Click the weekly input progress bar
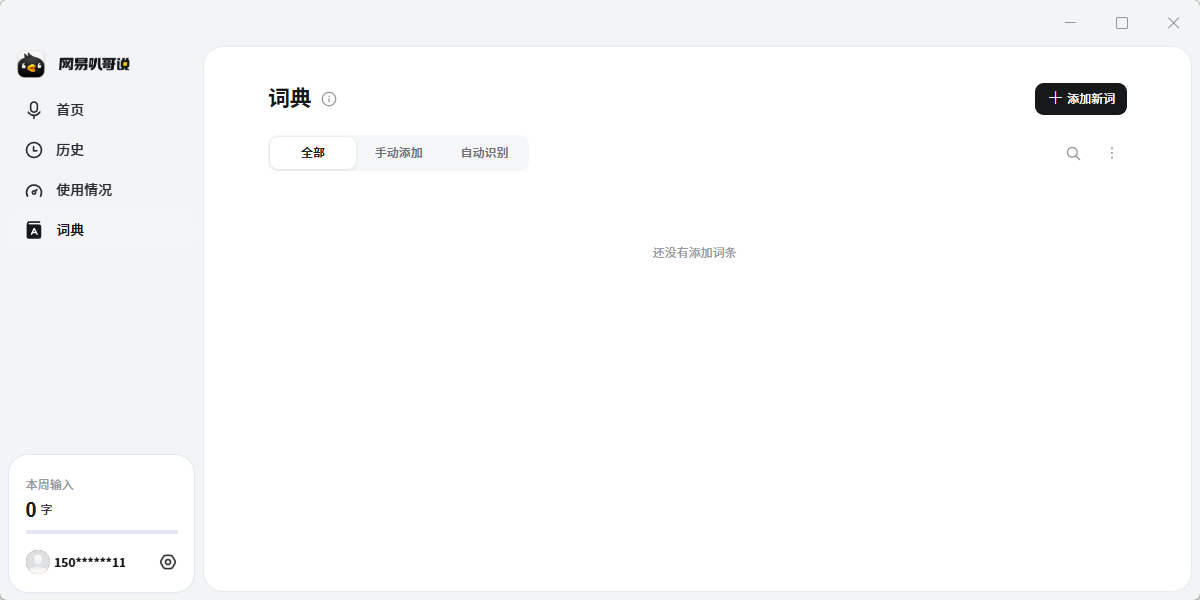 [x=102, y=532]
